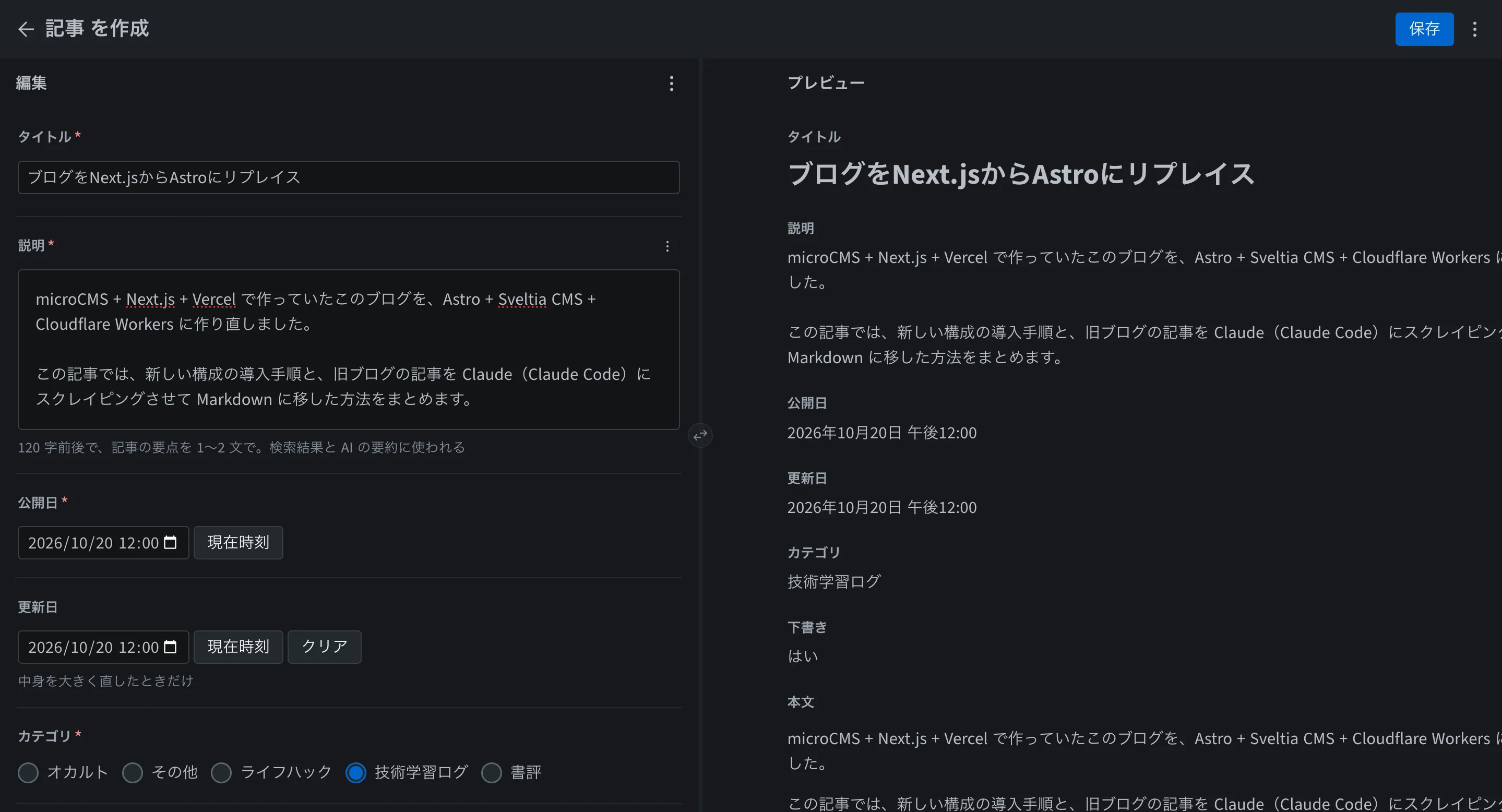This screenshot has height=812, width=1502.
Task: Select the オカルト category radio
Action: pyautogui.click(x=28, y=772)
